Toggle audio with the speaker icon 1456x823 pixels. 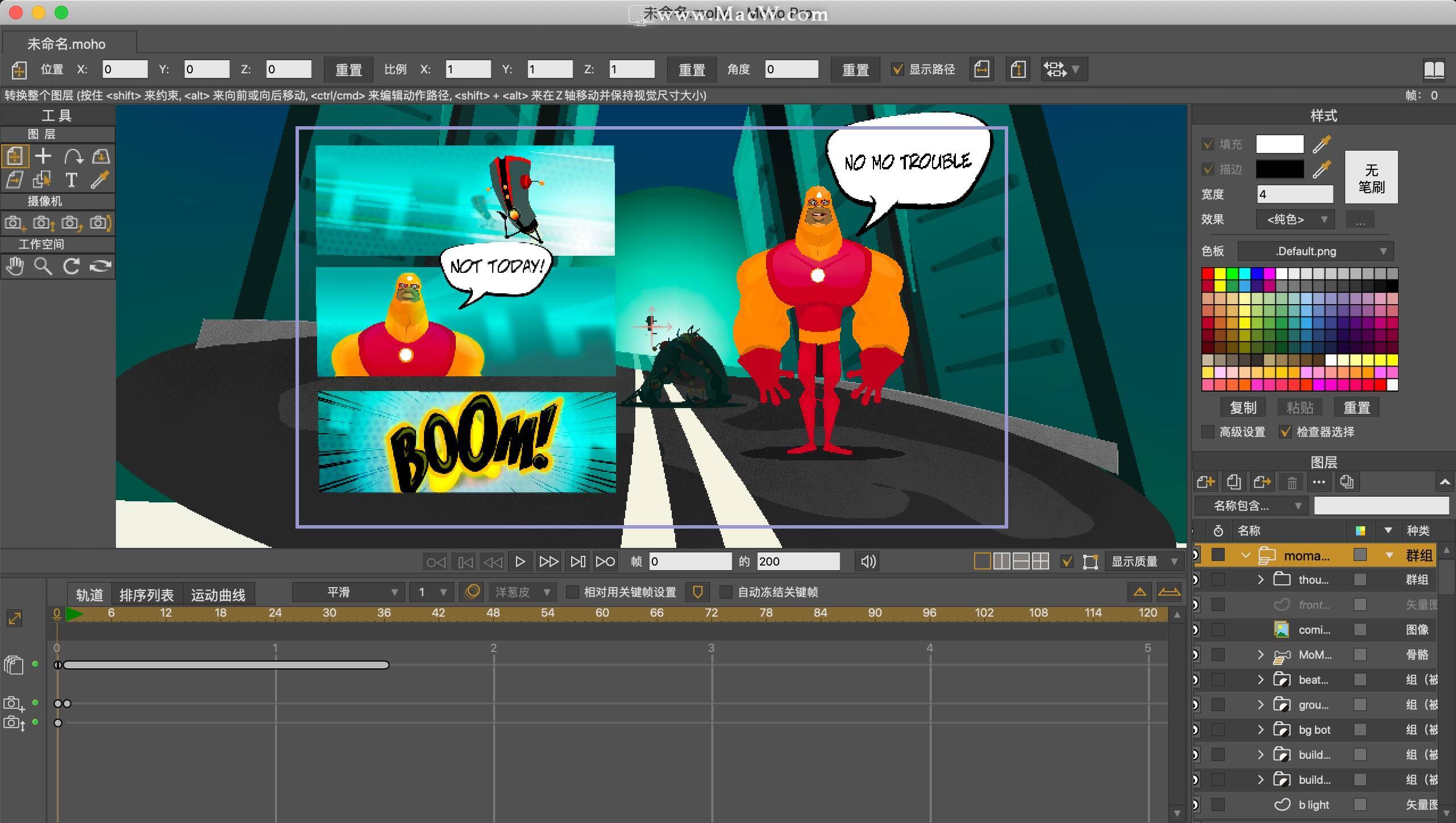(x=868, y=562)
